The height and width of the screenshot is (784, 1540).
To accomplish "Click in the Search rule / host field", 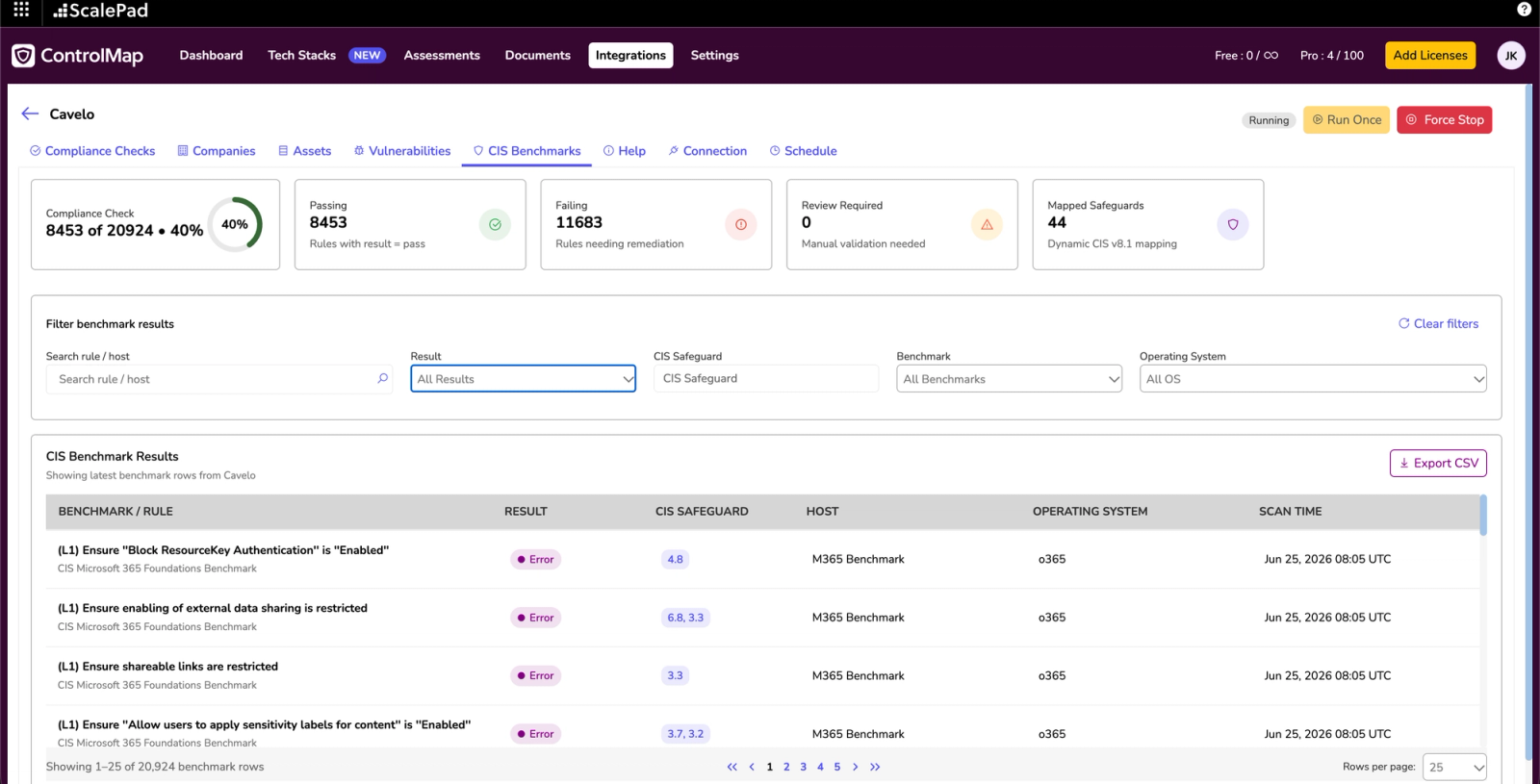I will [x=219, y=379].
